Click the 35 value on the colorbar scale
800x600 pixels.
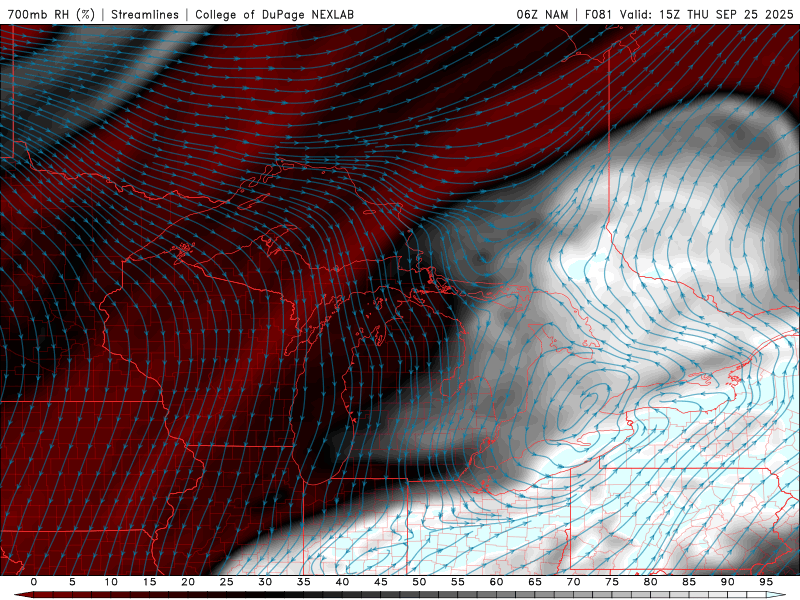coord(304,582)
